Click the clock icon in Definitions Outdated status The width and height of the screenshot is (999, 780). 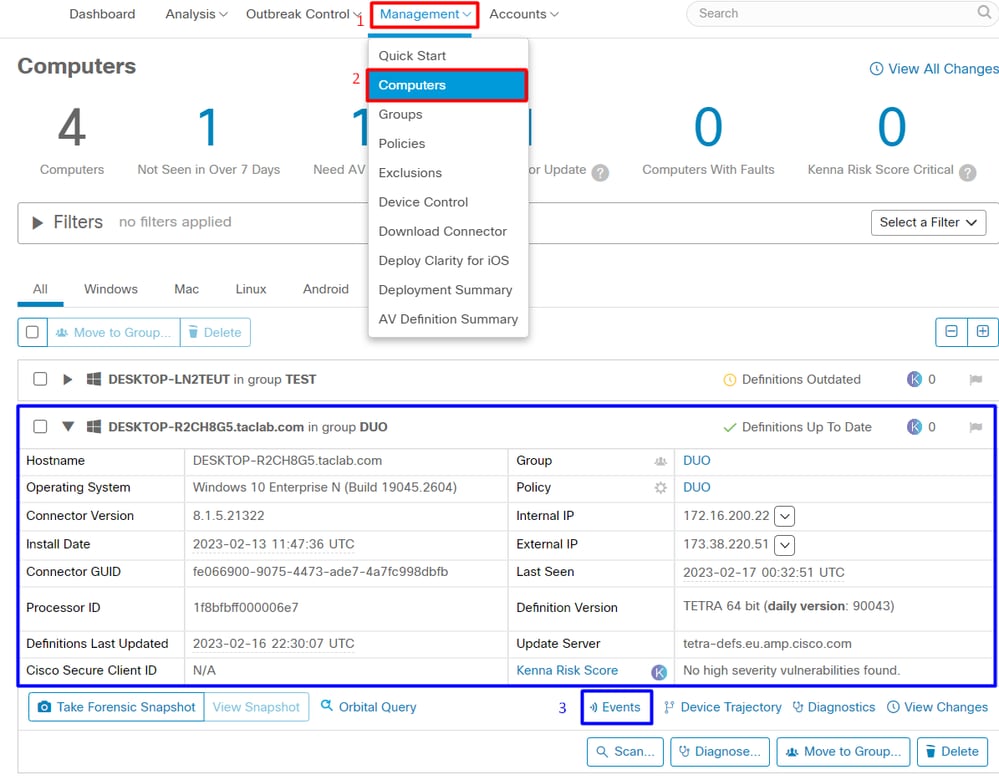(x=729, y=380)
